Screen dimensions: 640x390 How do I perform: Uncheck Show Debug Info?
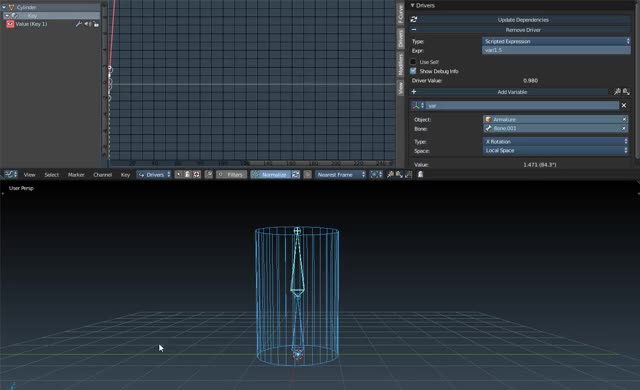tap(413, 71)
